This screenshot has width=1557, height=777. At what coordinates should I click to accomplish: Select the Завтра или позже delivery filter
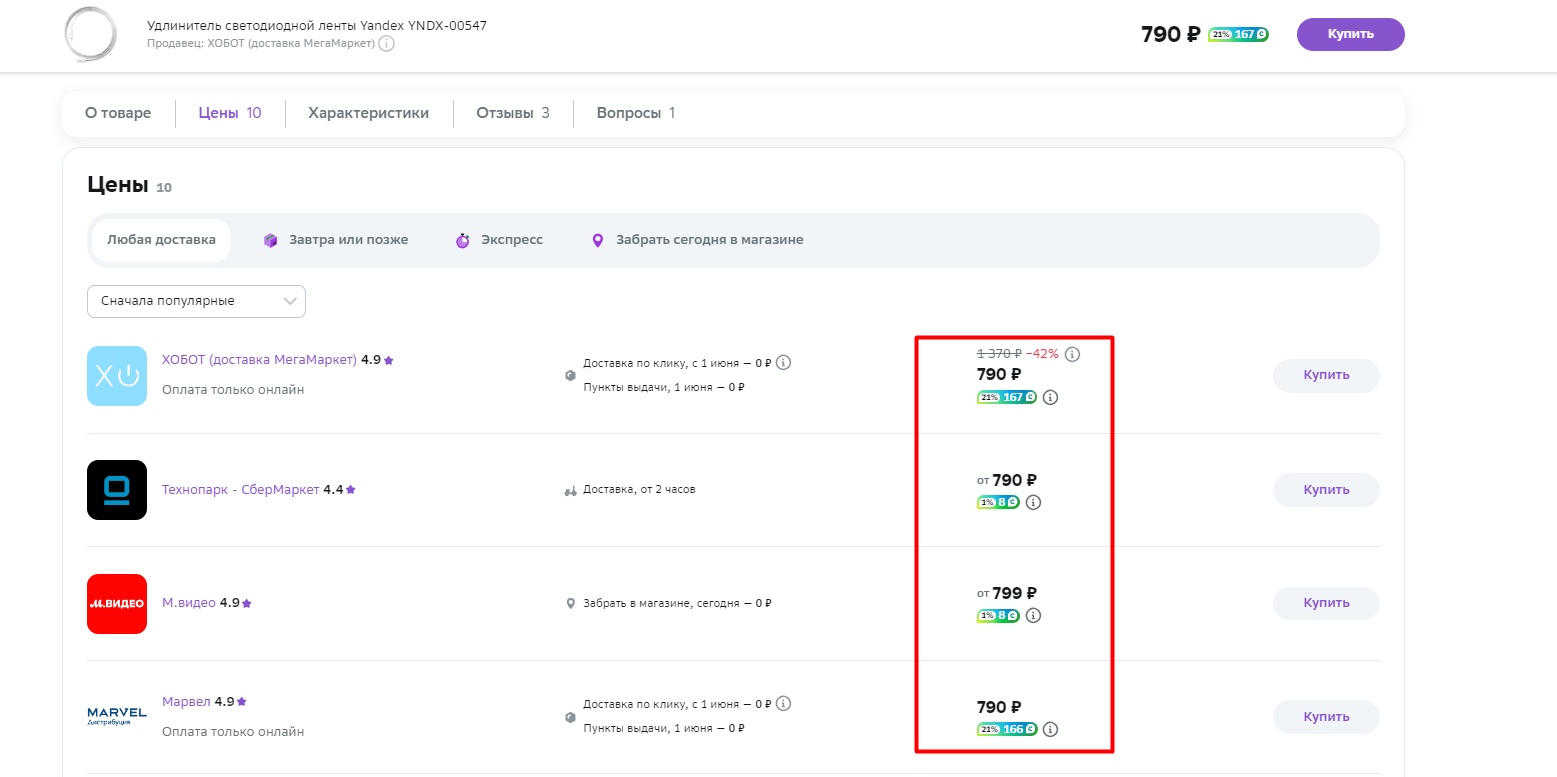click(336, 240)
